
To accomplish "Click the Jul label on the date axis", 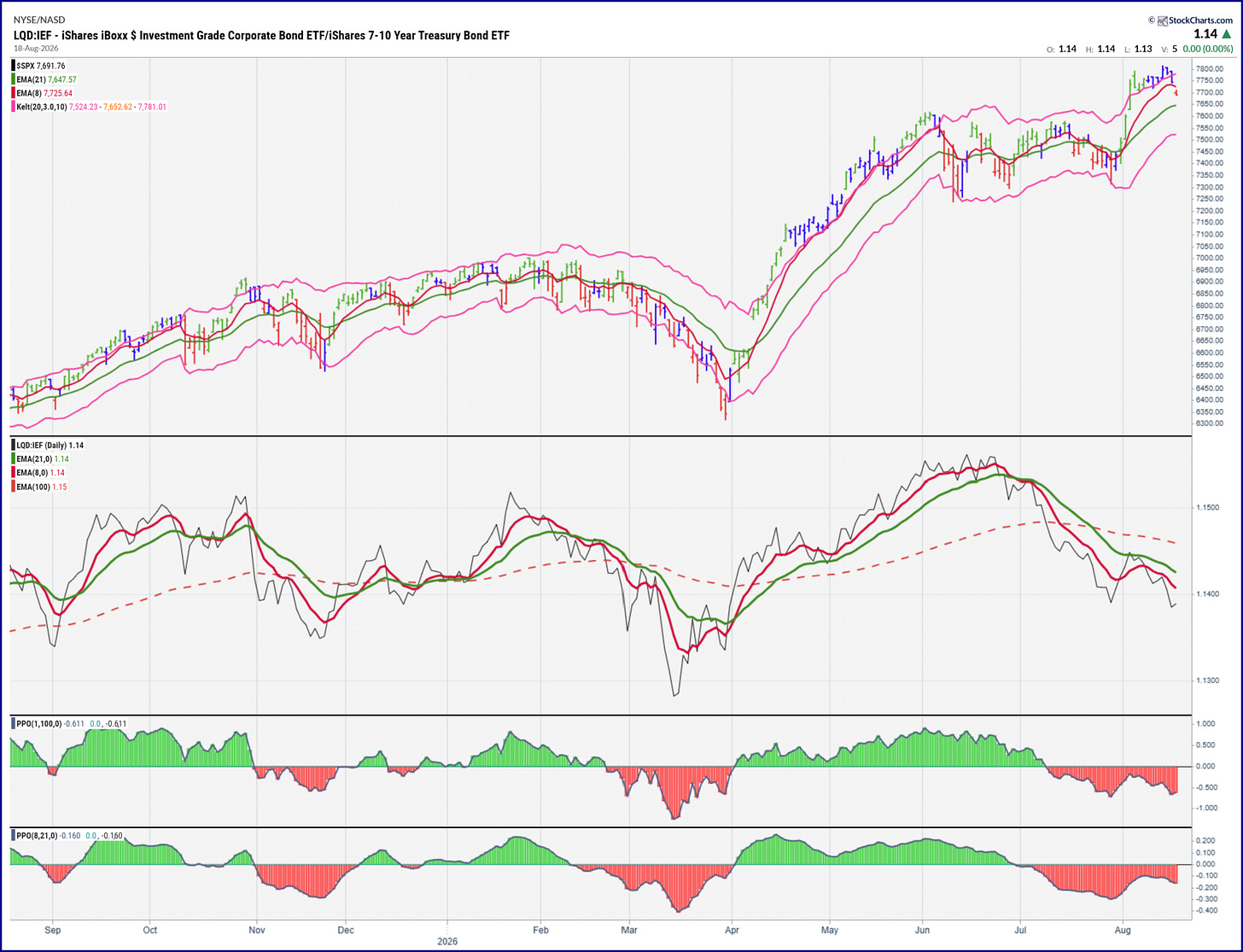I will (x=1020, y=929).
